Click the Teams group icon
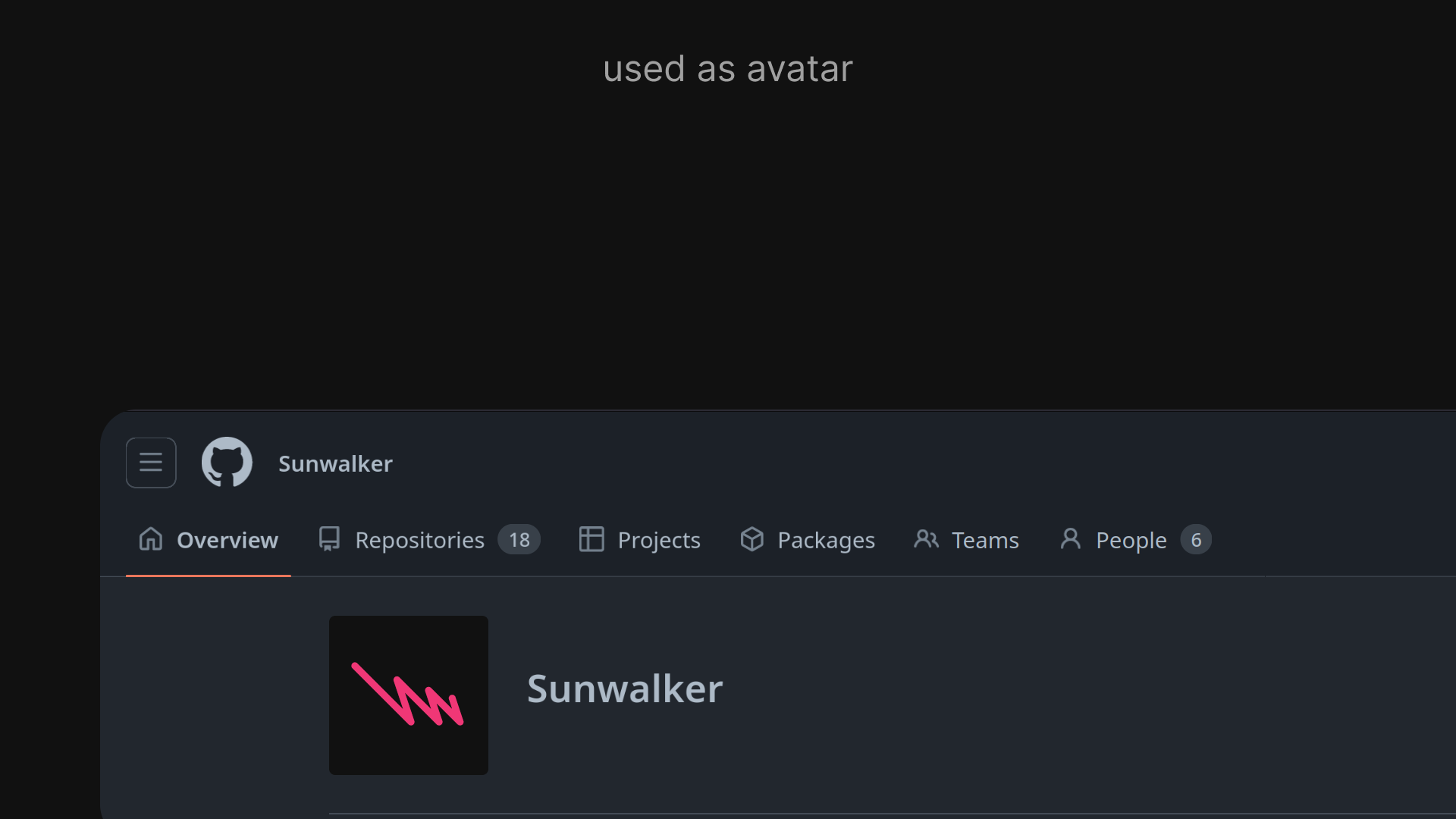Screen dimensions: 1456x819 click(x=926, y=539)
